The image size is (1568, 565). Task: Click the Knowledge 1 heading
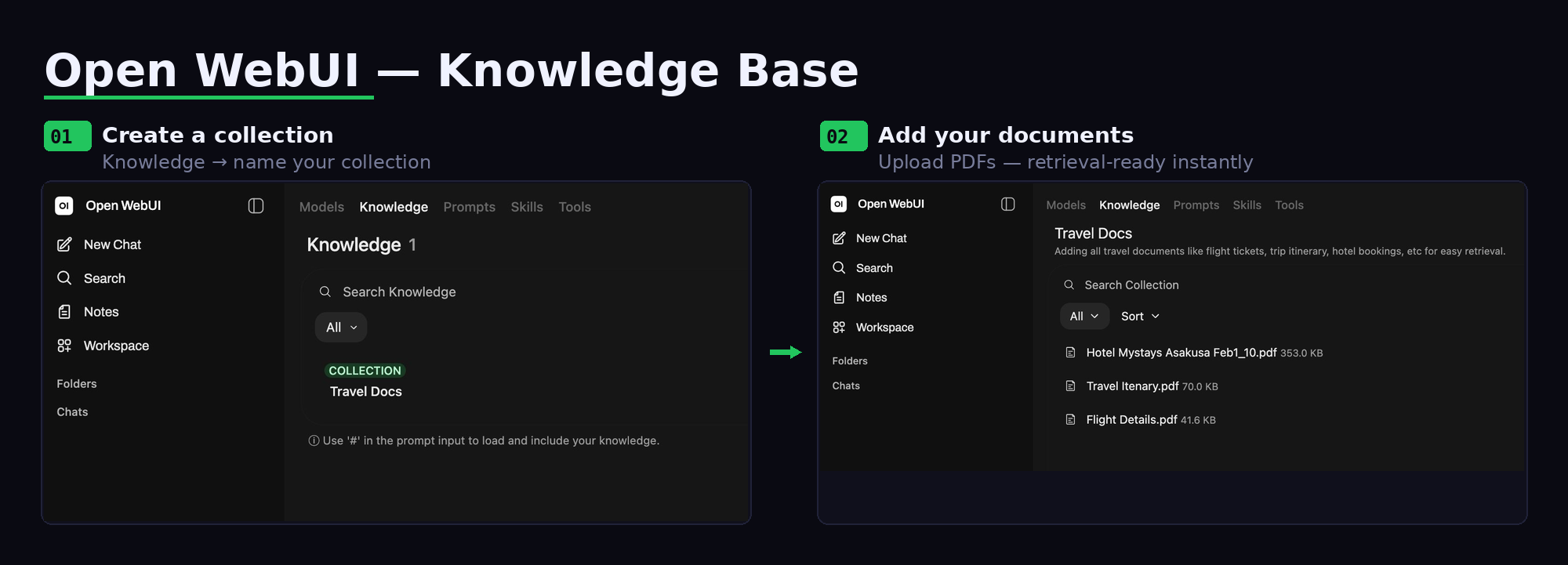[x=361, y=244]
